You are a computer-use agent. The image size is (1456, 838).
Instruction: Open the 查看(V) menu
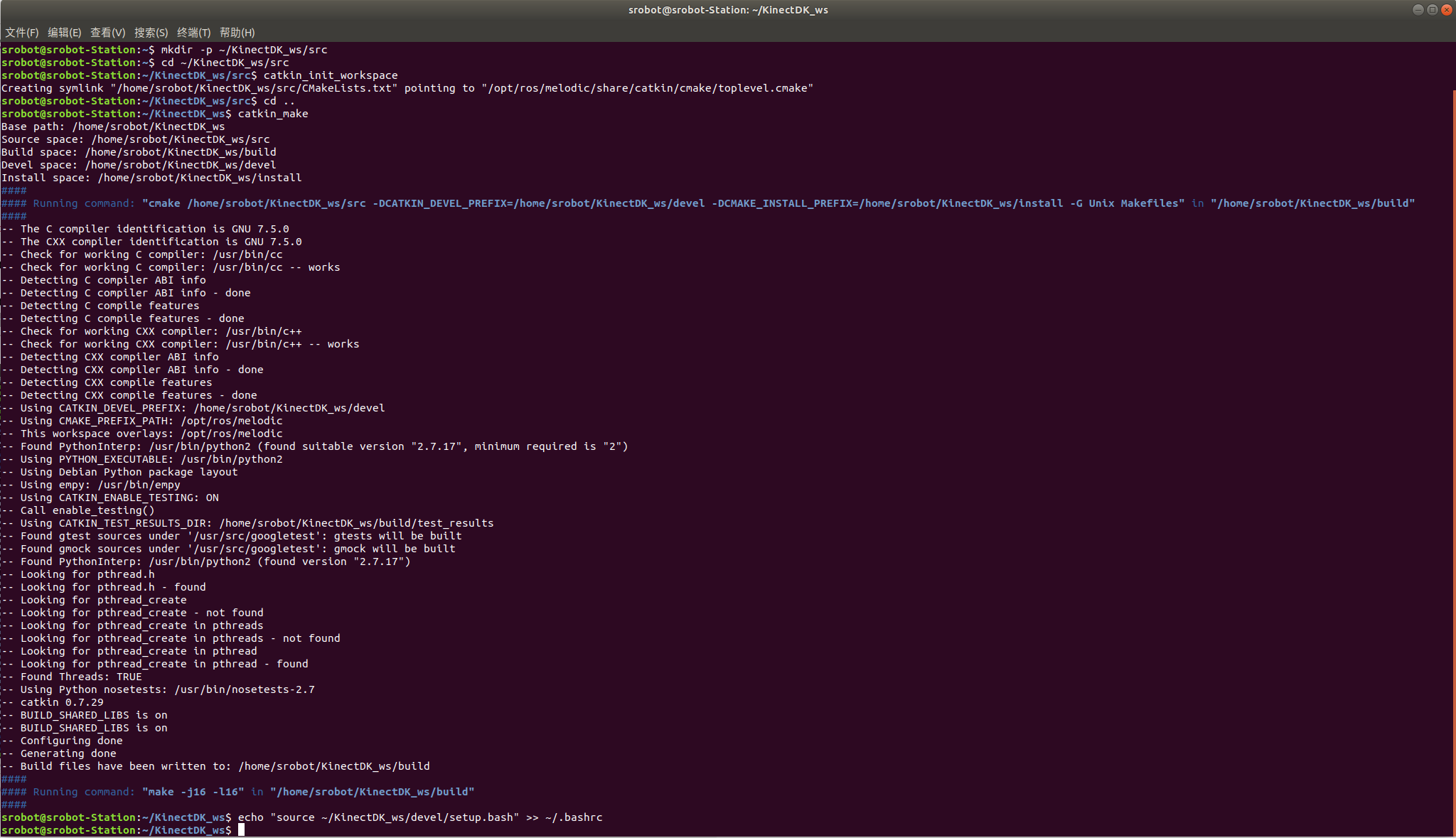(107, 33)
